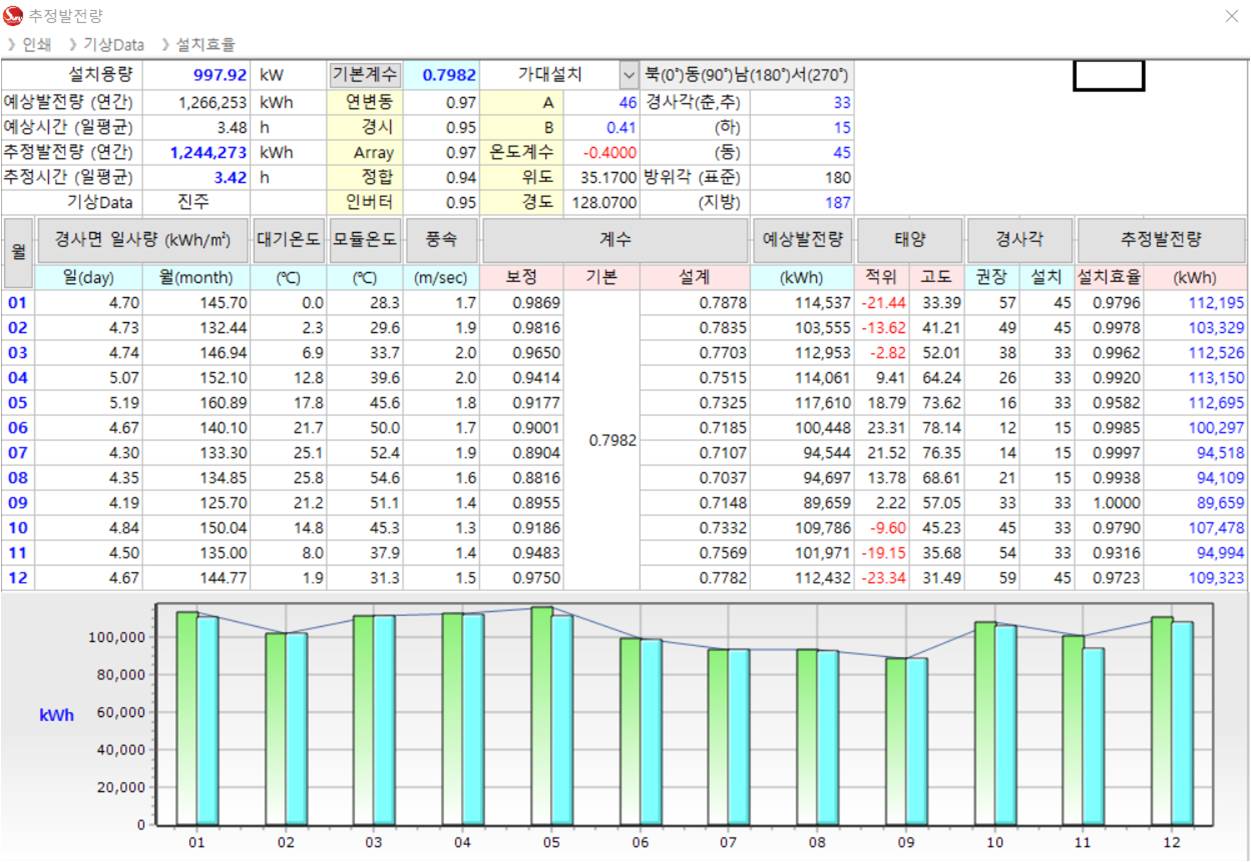
Task: Click the 경사면 일사량 header button
Action: 142,240
